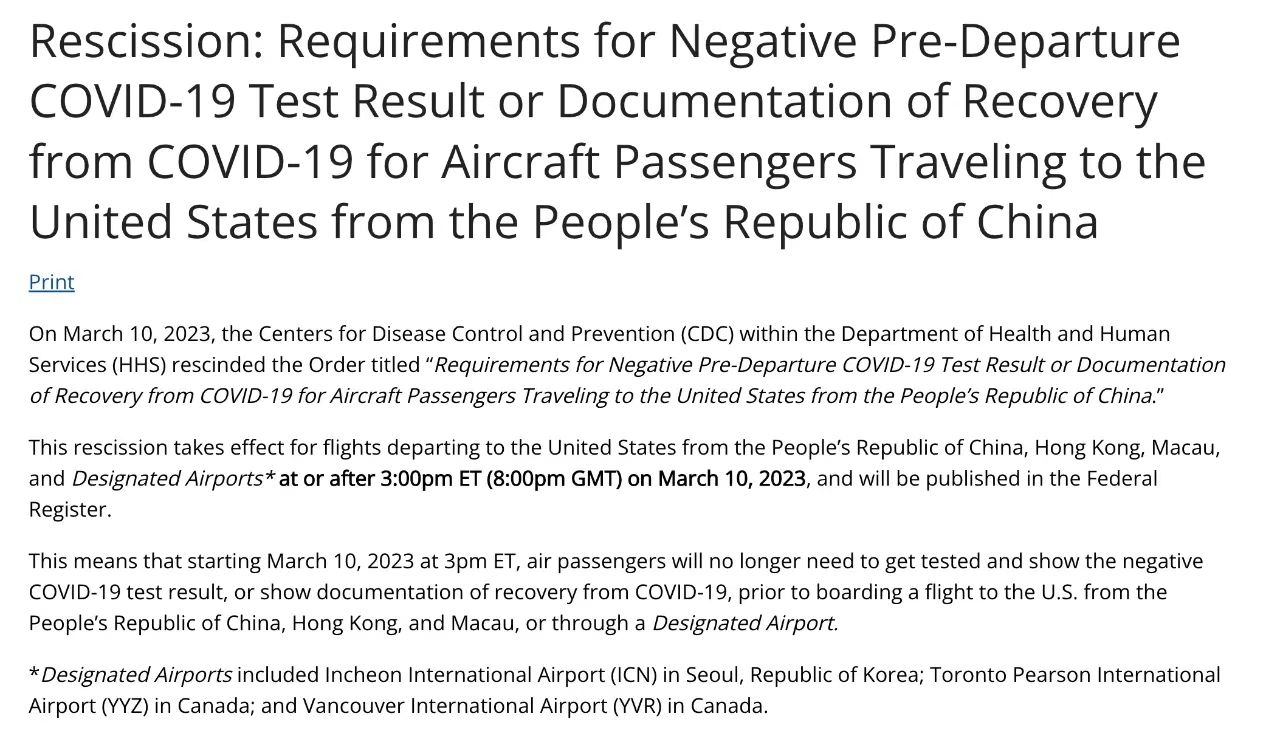
Task: Click the word "Register." ending the second paragraph
Action: [x=67, y=510]
